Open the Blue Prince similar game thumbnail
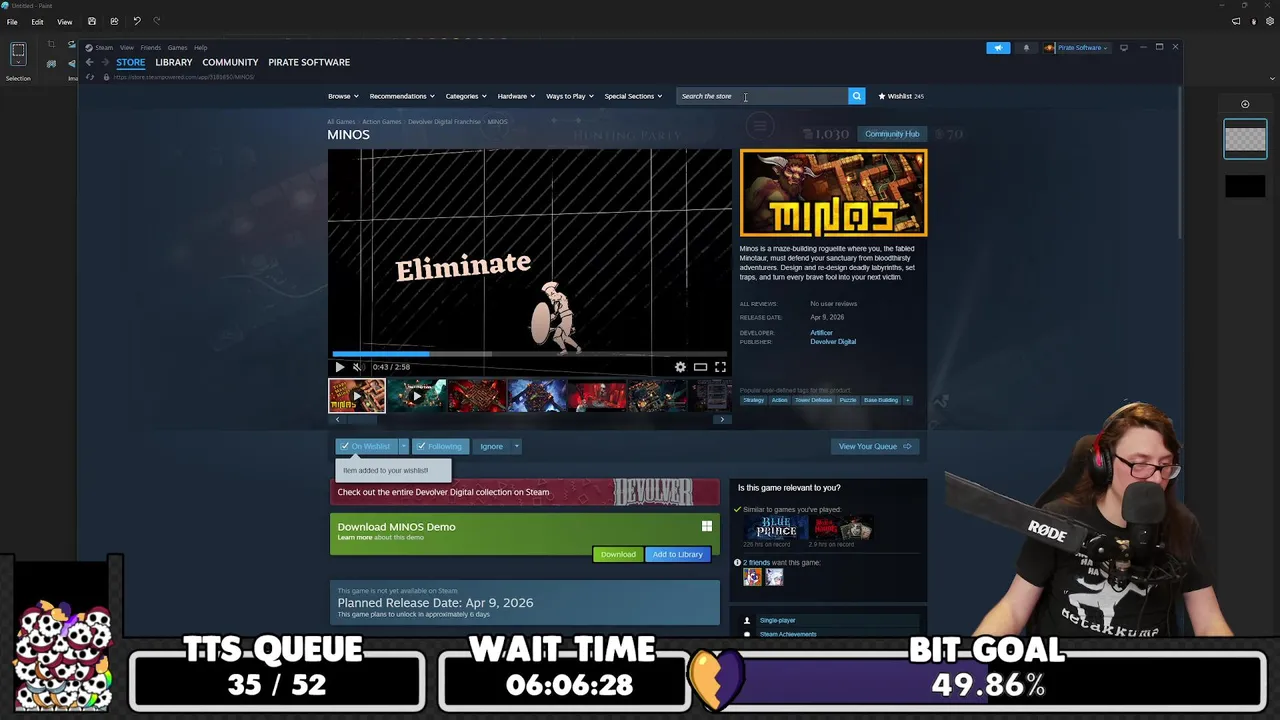Screen dimensions: 1280x720 775,529
